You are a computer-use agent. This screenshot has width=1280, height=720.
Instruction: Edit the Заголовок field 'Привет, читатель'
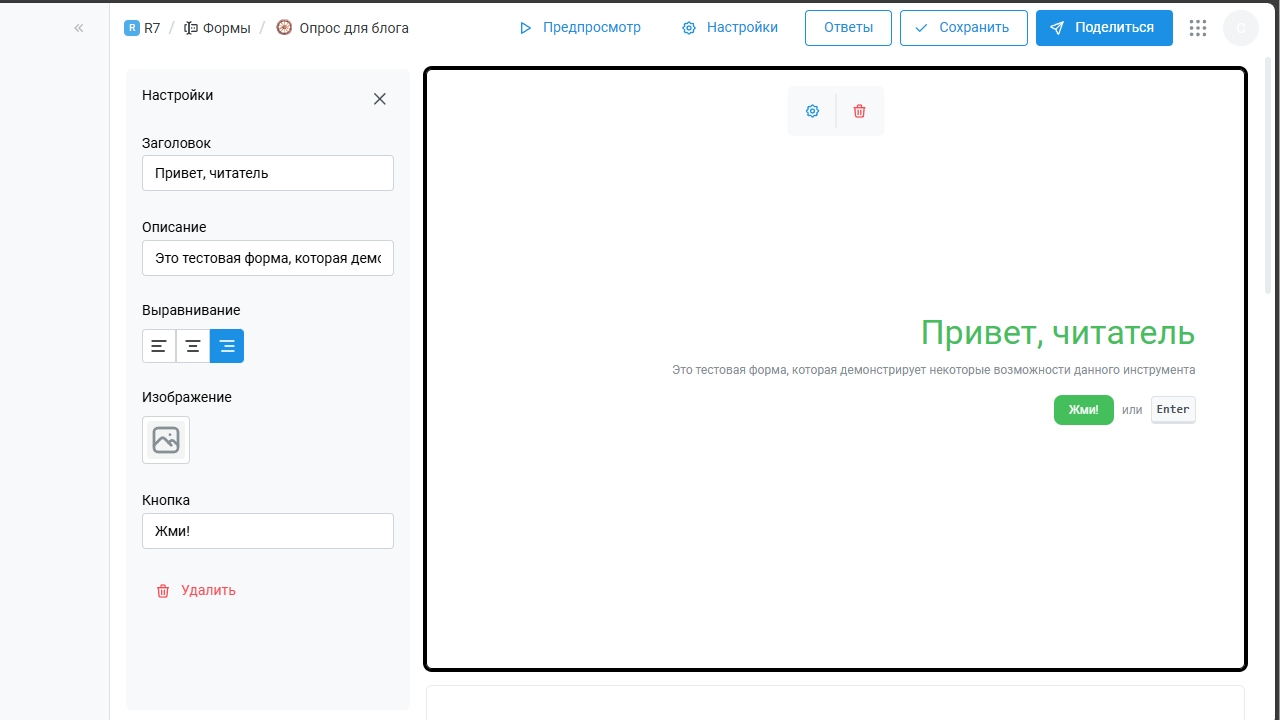268,173
